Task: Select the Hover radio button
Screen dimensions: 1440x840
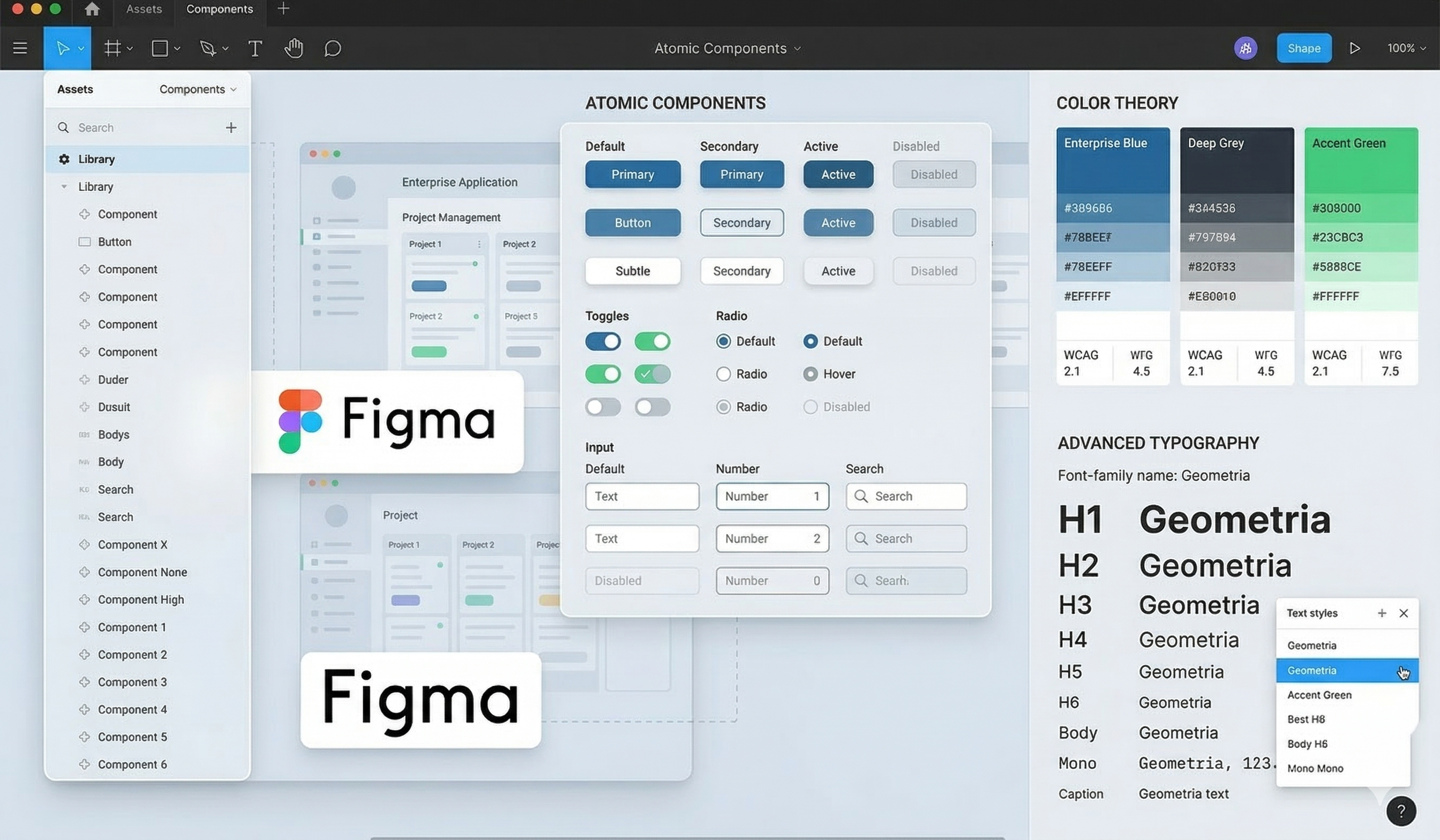Action: pos(811,374)
